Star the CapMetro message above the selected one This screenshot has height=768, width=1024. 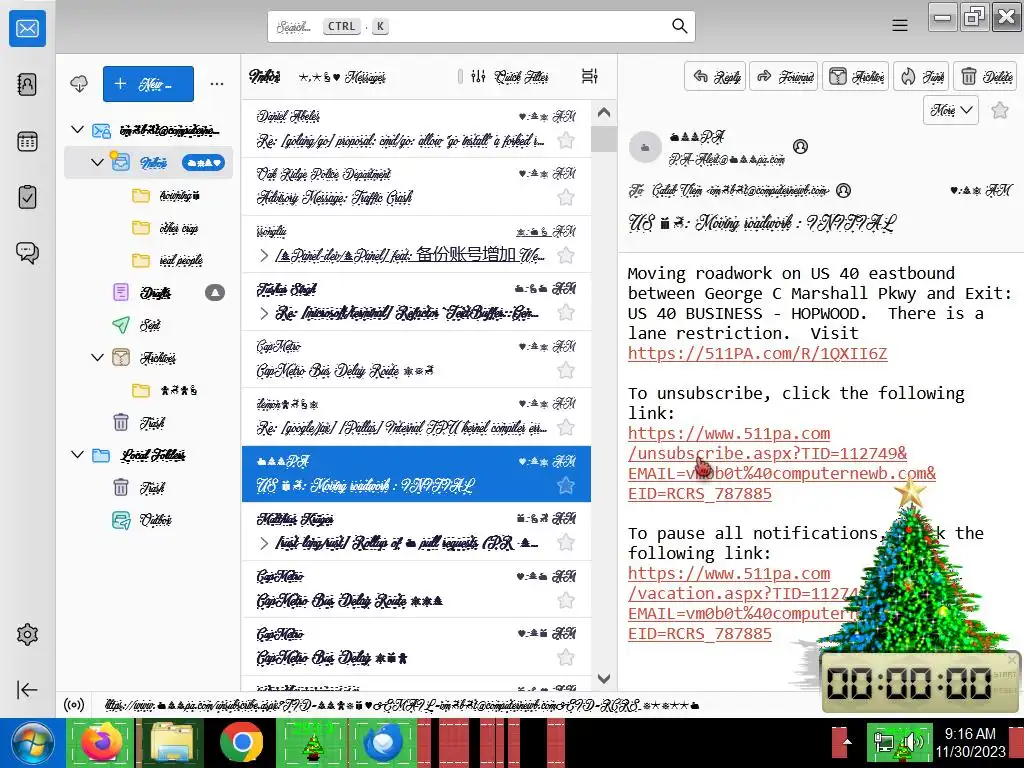(566, 370)
